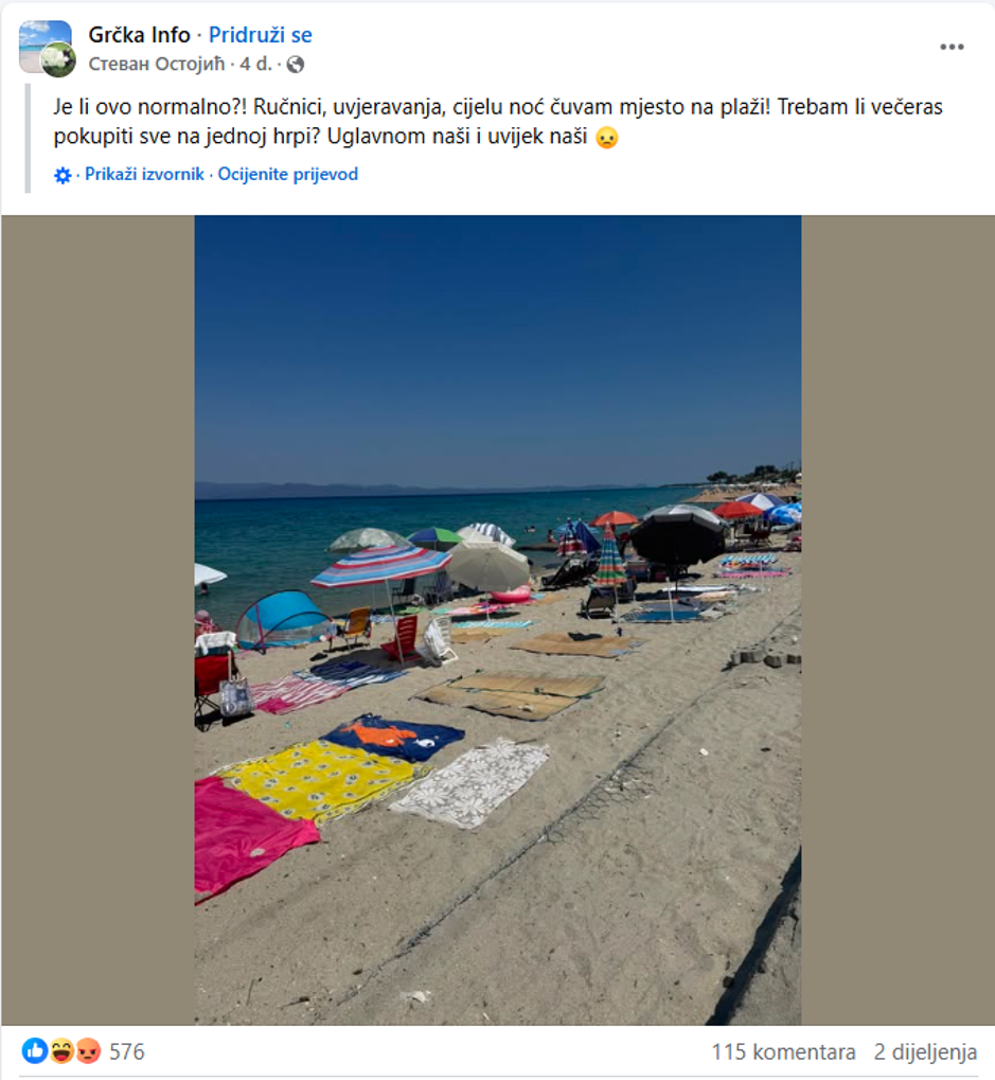Screen dimensions: 995x1080
Task: Click the globe public audience icon
Action: pyautogui.click(x=295, y=65)
